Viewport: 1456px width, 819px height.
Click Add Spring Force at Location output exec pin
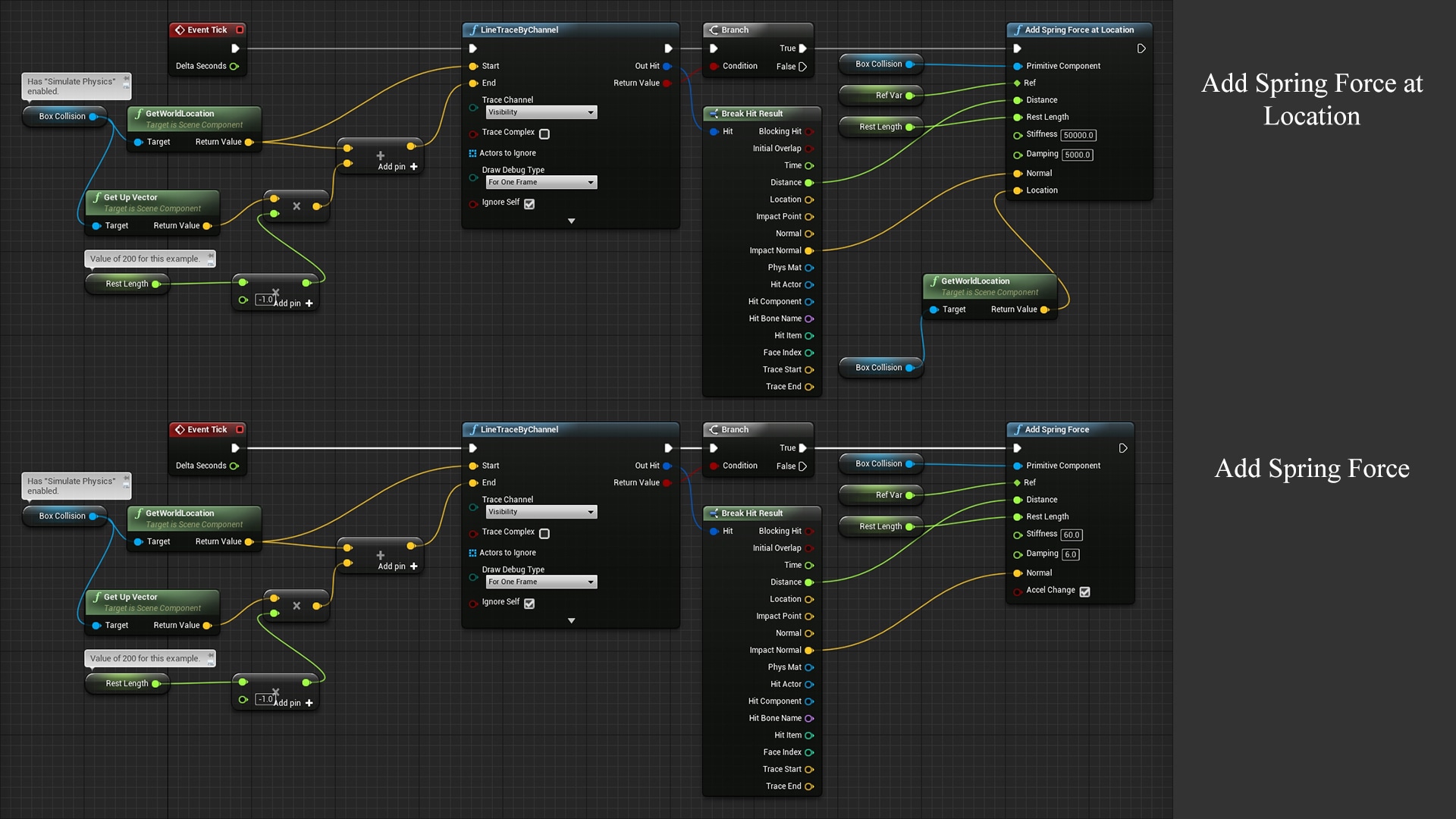coord(1141,49)
